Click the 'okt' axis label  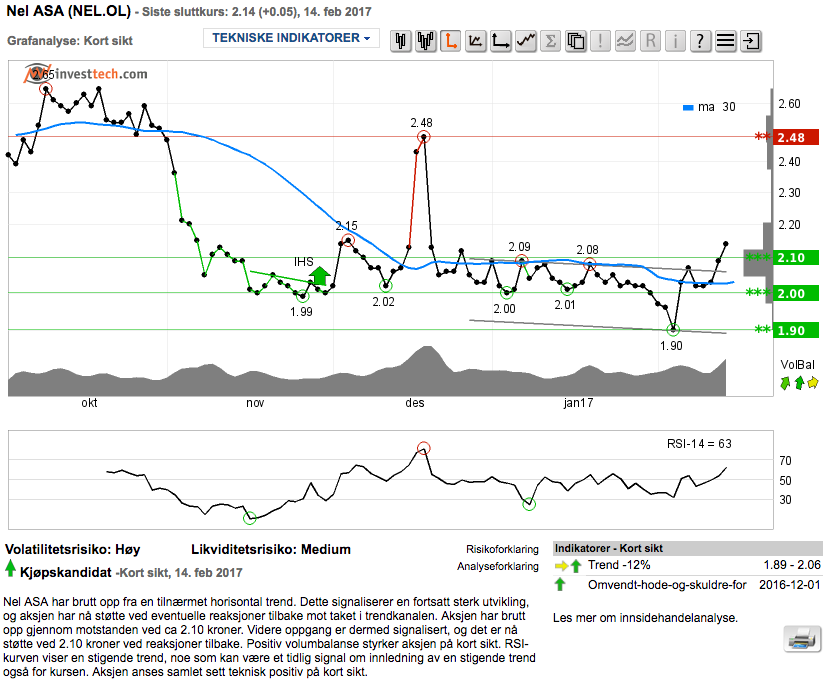(x=89, y=403)
